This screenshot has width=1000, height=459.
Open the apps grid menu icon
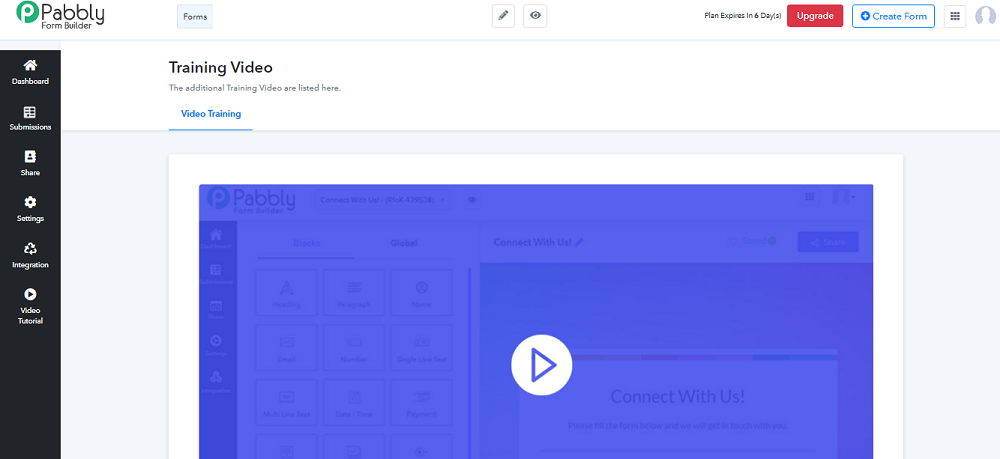tap(955, 16)
